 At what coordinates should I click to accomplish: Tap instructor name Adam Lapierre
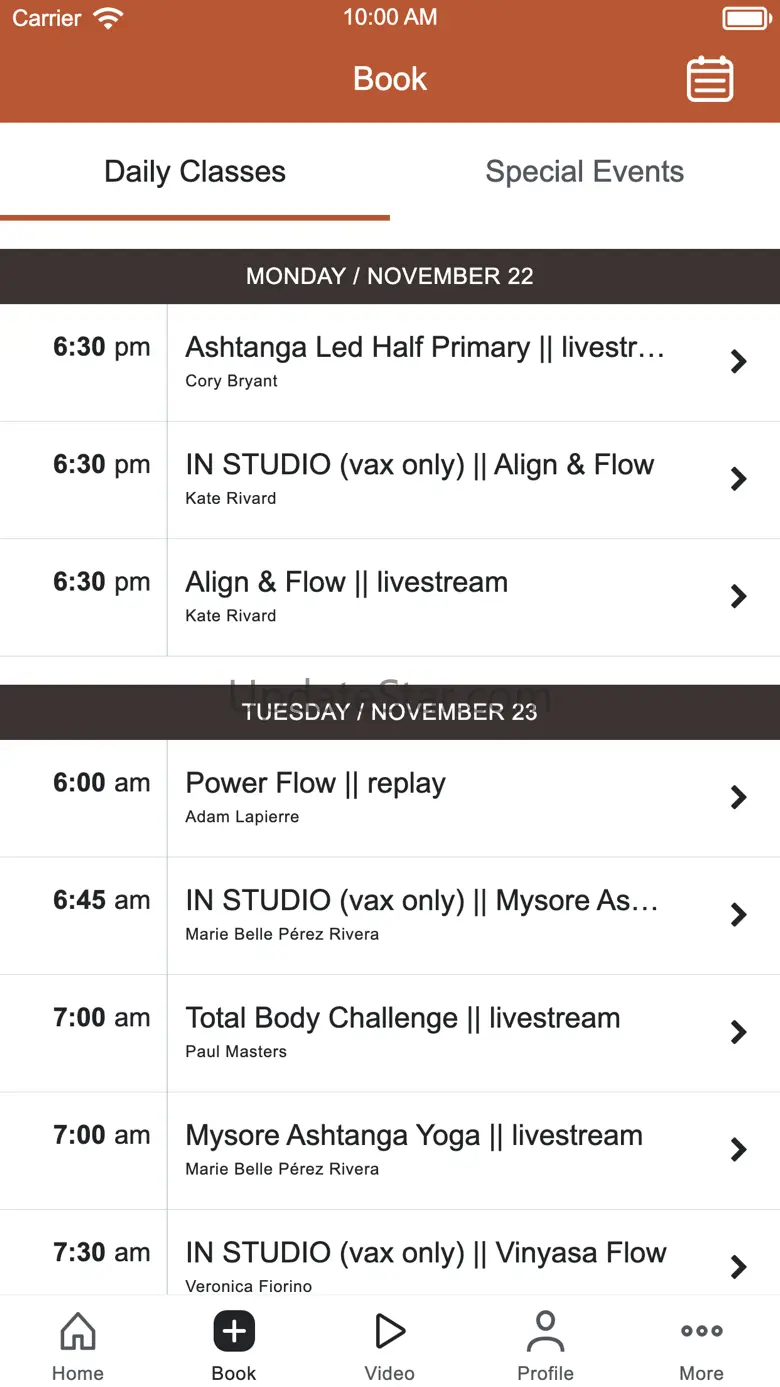tap(242, 817)
